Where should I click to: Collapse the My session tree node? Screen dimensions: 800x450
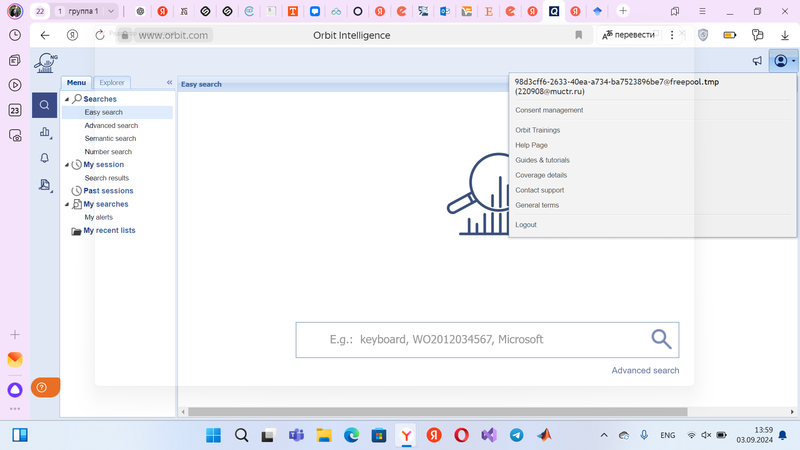(67, 165)
